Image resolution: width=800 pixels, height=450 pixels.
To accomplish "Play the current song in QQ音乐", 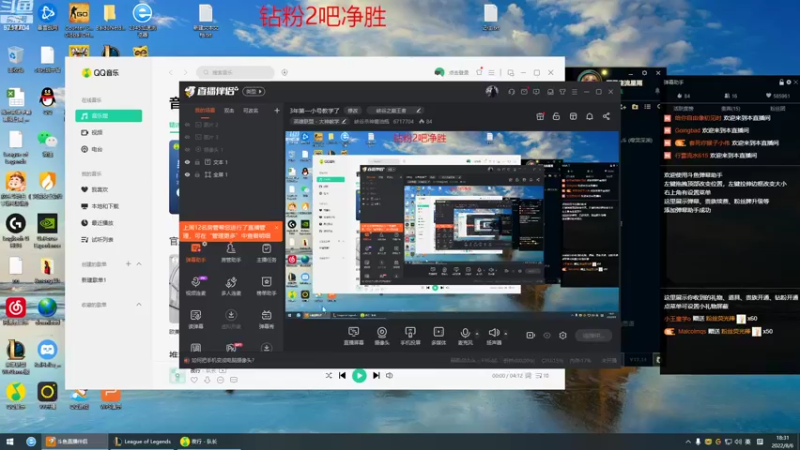I will click(x=359, y=376).
